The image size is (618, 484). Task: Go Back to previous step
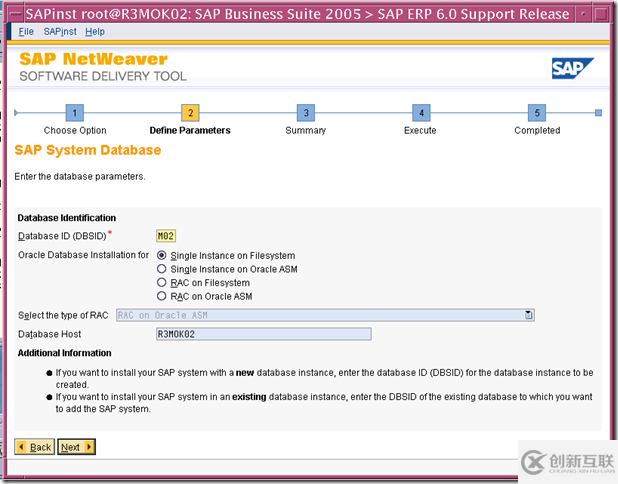35,447
